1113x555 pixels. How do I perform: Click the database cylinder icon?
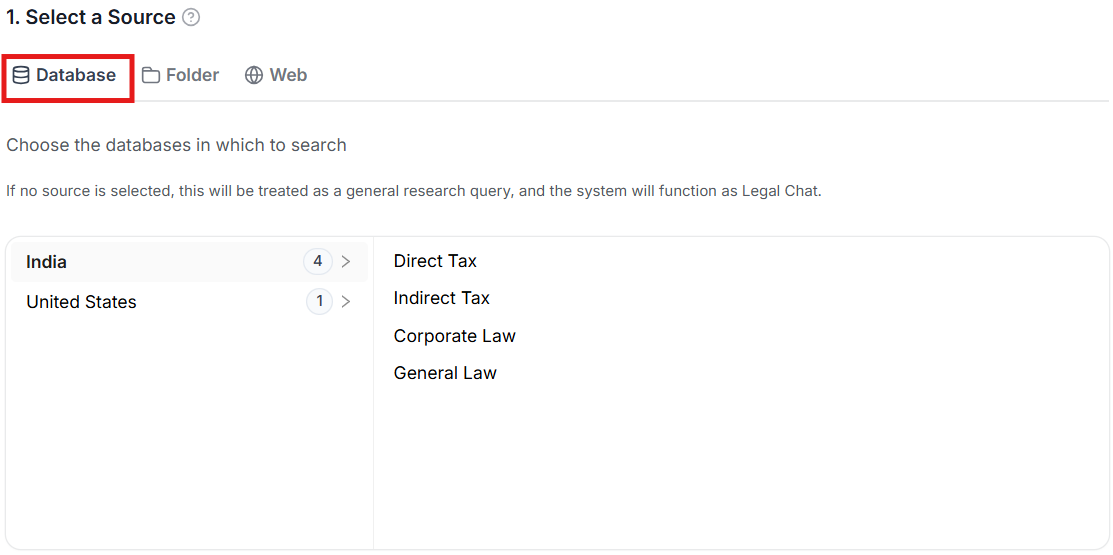tap(21, 75)
